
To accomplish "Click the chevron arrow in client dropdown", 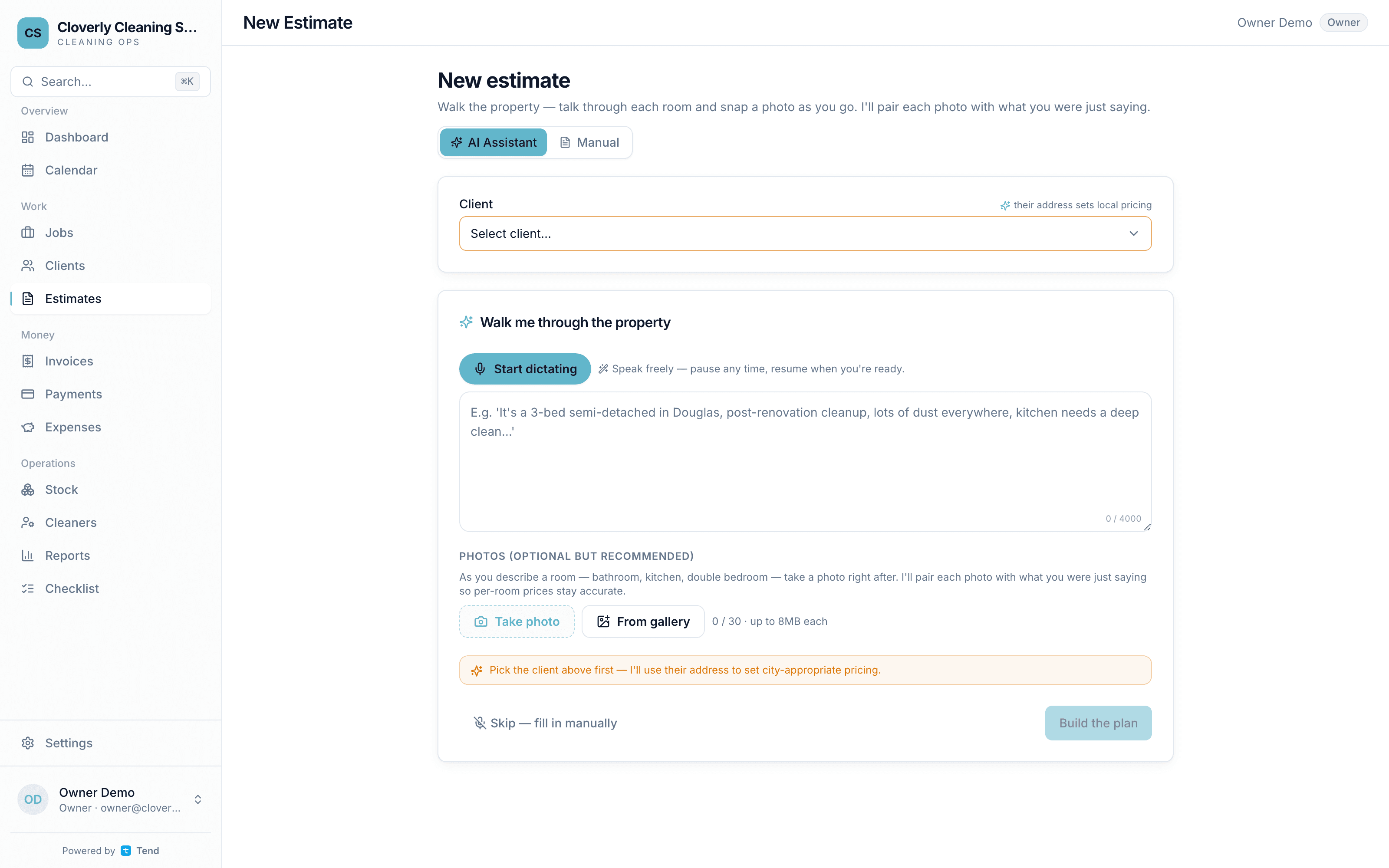I will 1134,233.
